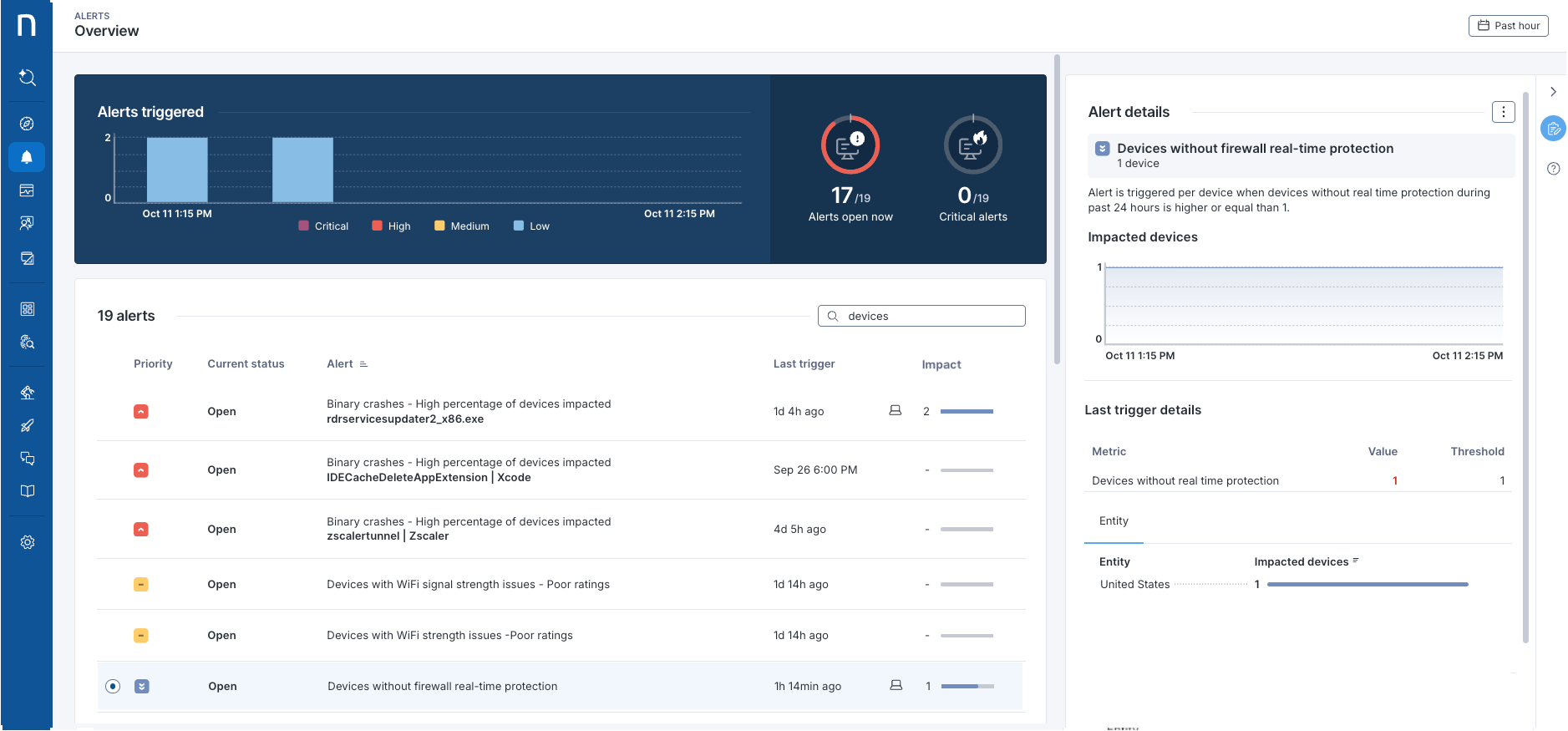Open Devices without firewall real-time protection row
This screenshot has height=731, width=1568.
pos(561,687)
